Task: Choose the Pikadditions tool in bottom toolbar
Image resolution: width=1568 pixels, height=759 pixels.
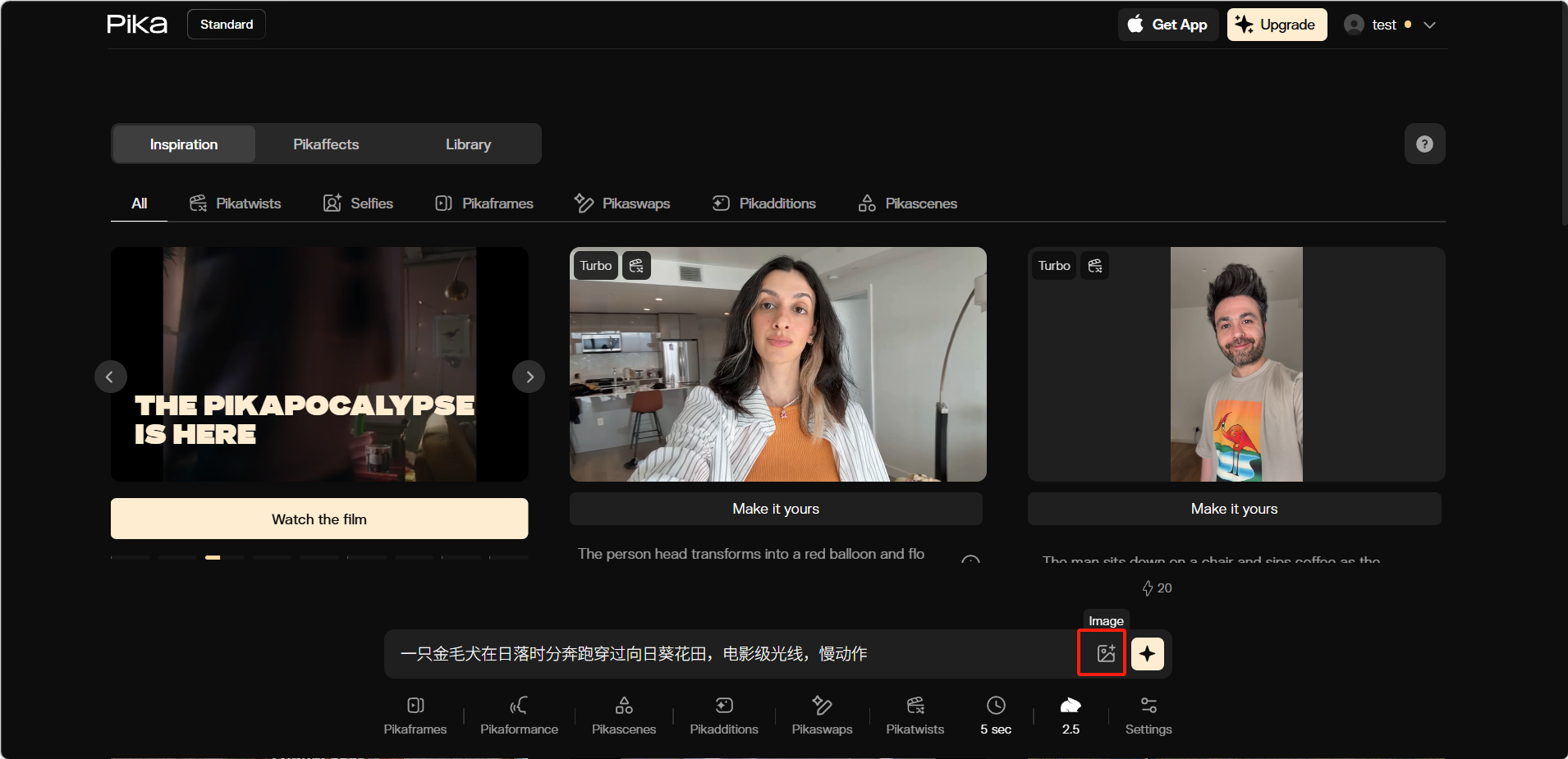Action: (x=724, y=716)
